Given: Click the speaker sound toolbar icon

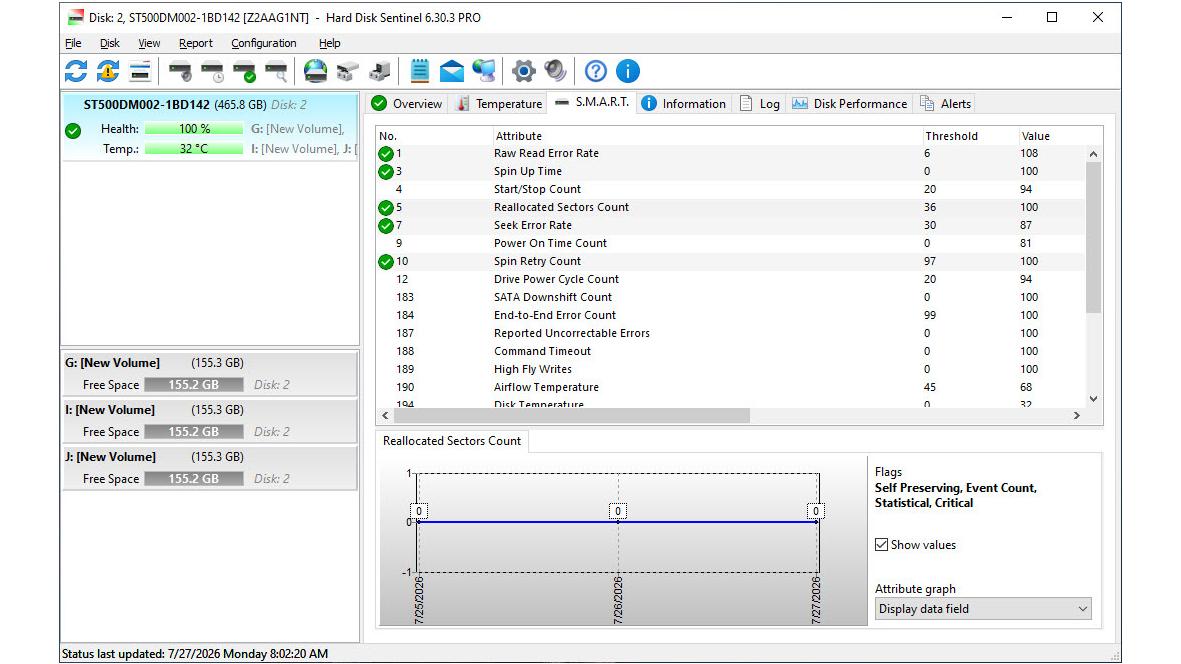Looking at the screenshot, I should tap(555, 72).
